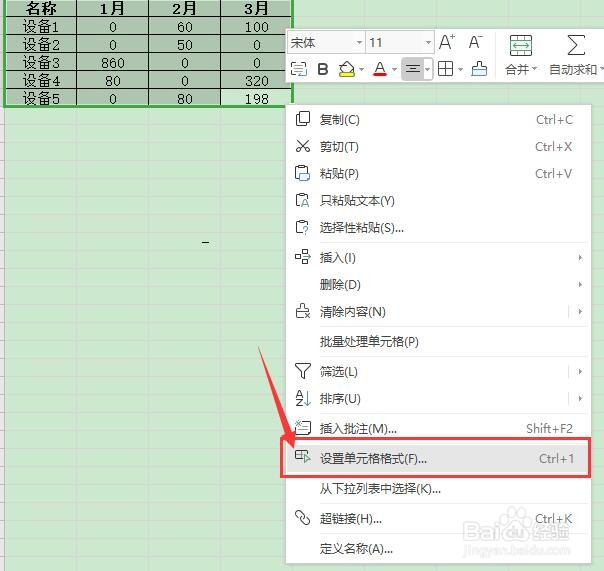Select 只粘贴文本(Y) menu entry
Viewport: 604px width, 571px height.
[x=438, y=201]
